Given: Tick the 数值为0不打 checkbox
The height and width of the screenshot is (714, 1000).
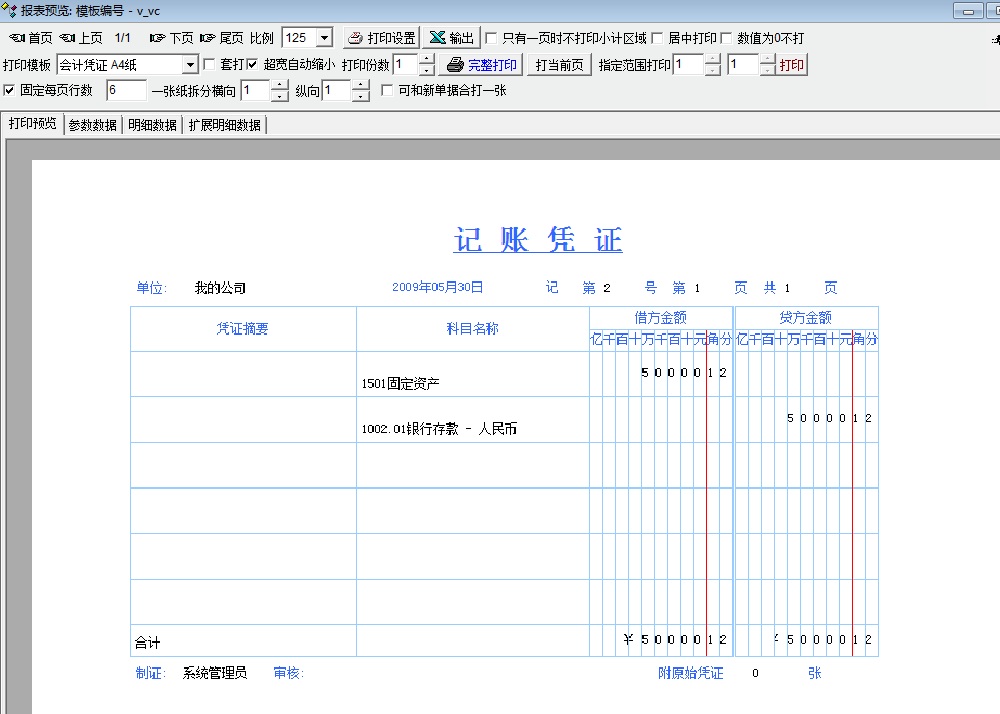Looking at the screenshot, I should [x=727, y=38].
